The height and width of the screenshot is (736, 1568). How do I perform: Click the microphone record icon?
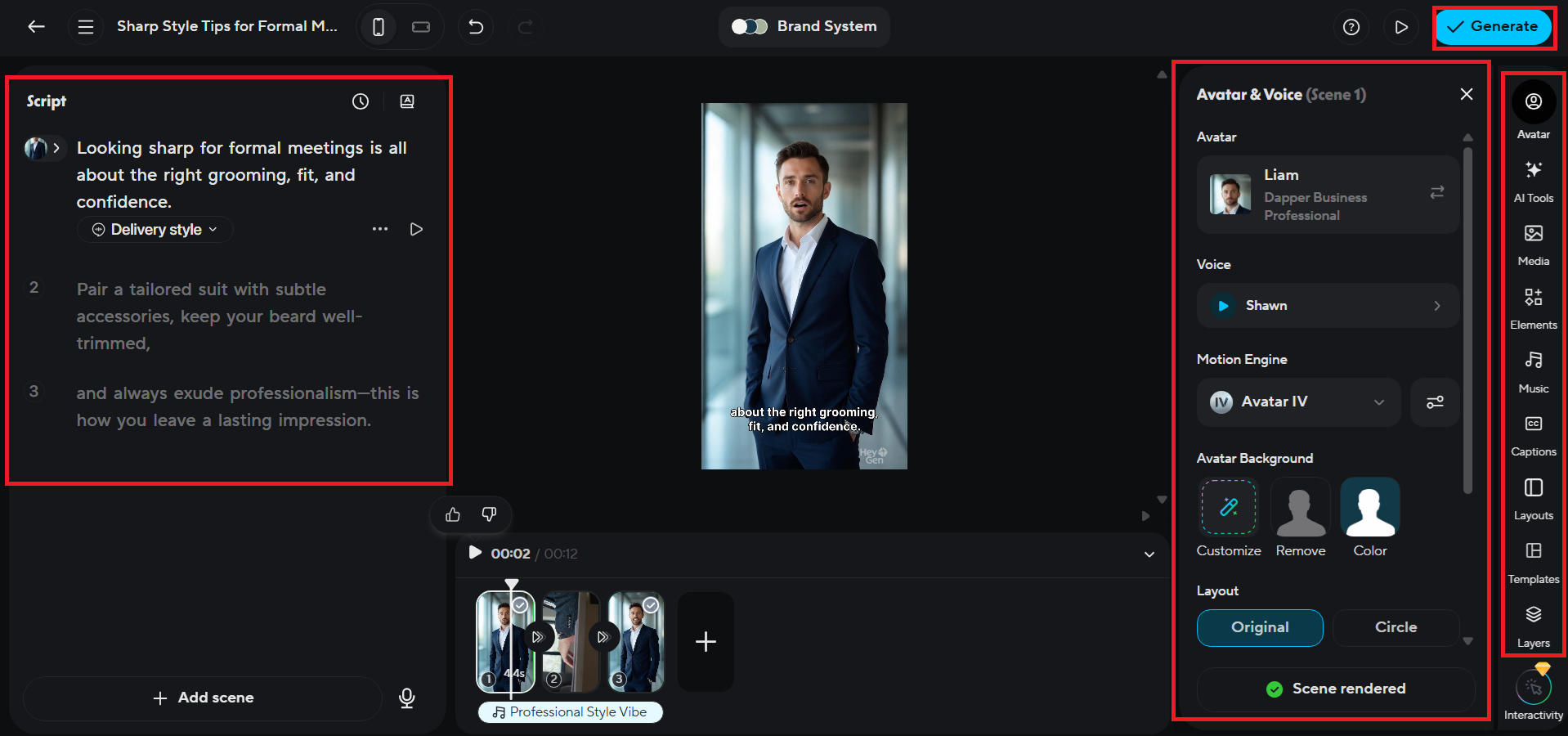click(x=406, y=698)
